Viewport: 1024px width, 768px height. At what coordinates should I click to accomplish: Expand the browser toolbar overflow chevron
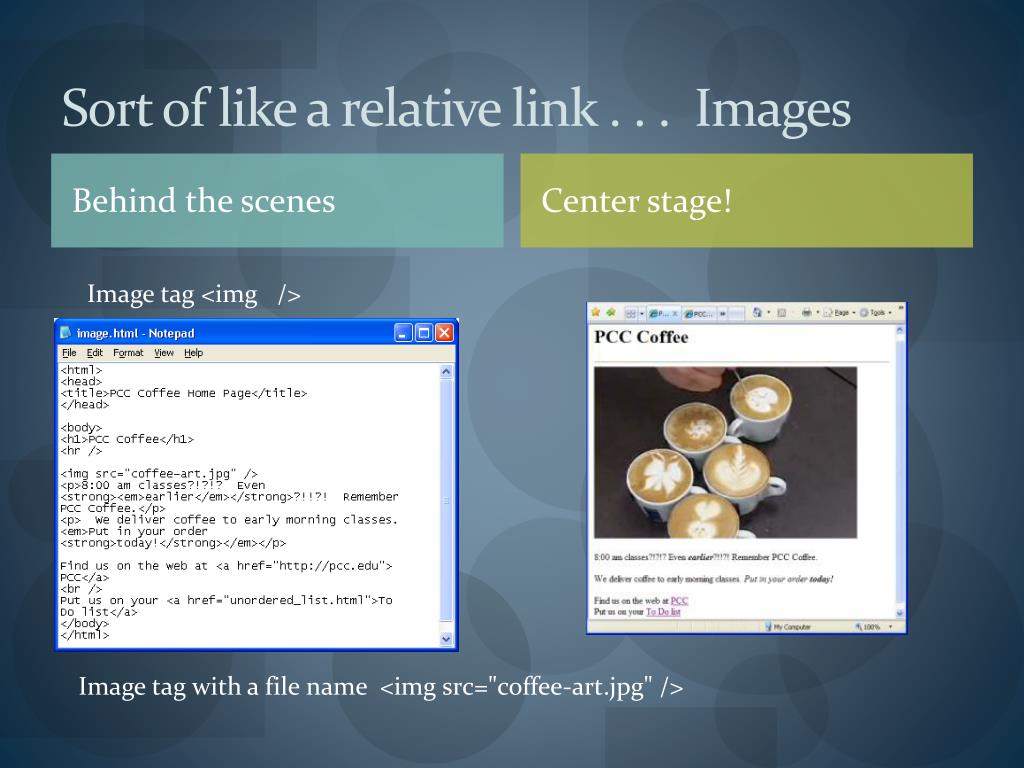(x=901, y=308)
